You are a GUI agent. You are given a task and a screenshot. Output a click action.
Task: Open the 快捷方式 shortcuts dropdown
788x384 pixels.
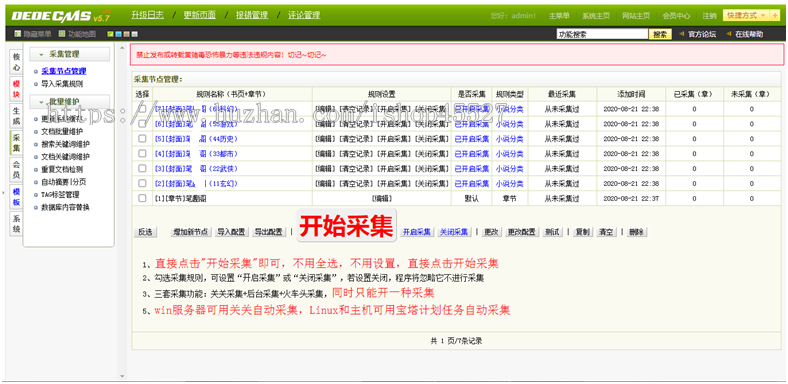[x=746, y=16]
